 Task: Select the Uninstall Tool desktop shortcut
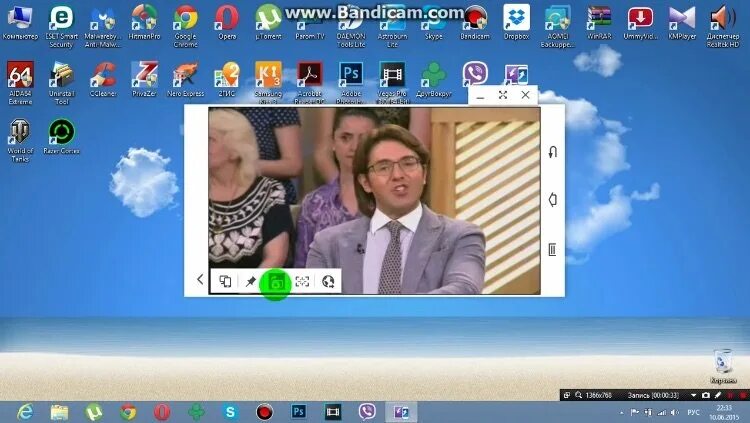61,83
